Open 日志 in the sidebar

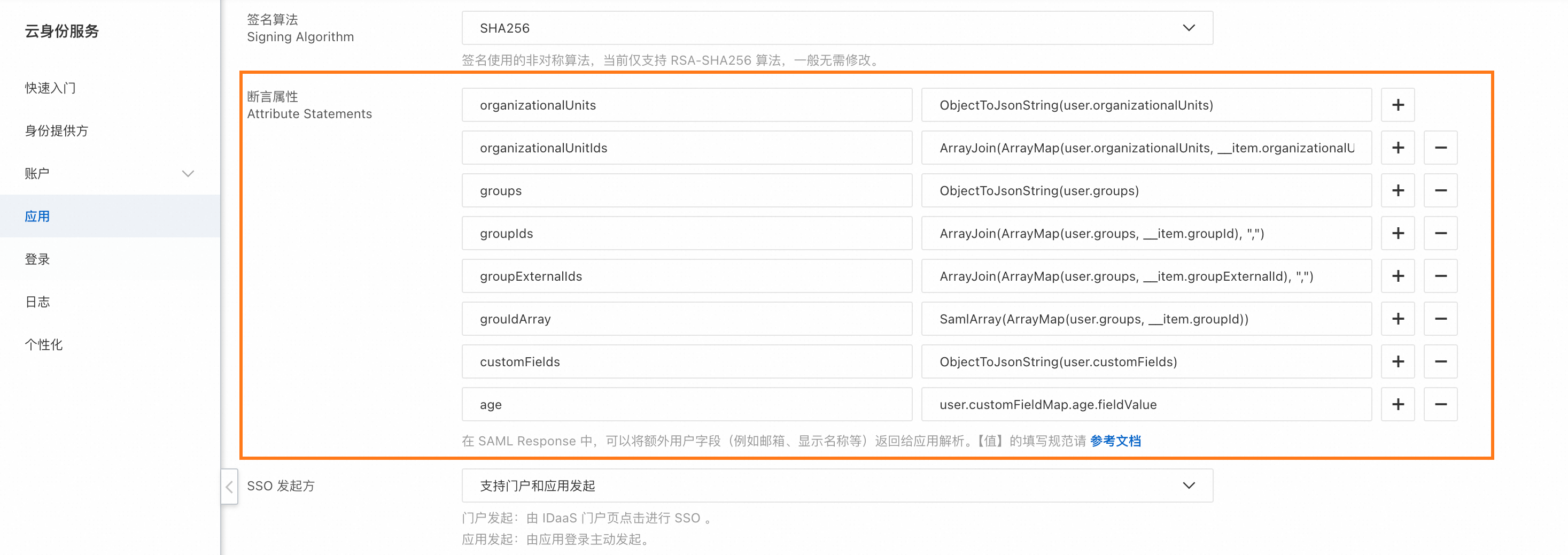tap(110, 302)
